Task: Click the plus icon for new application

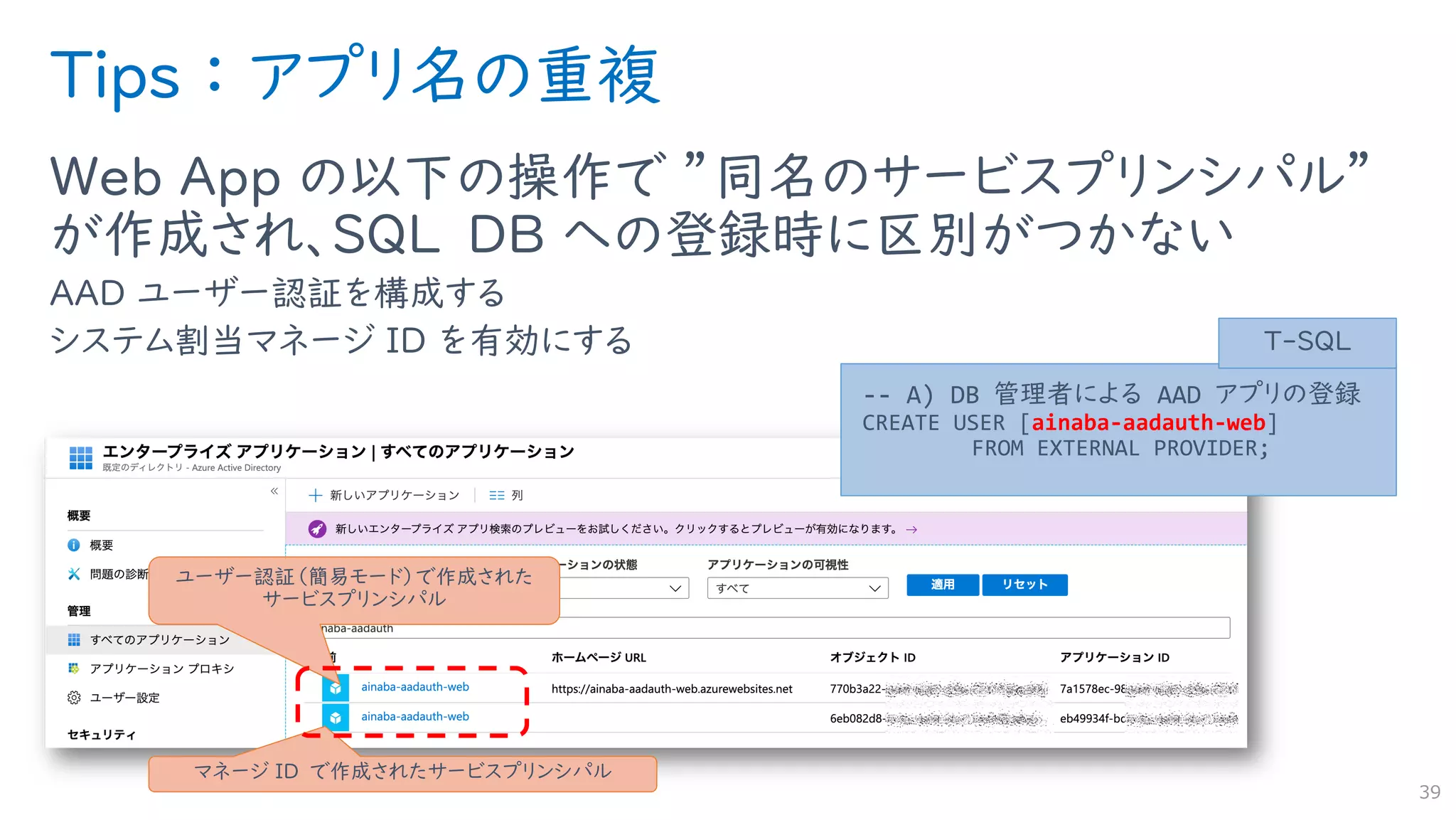Action: (316, 495)
